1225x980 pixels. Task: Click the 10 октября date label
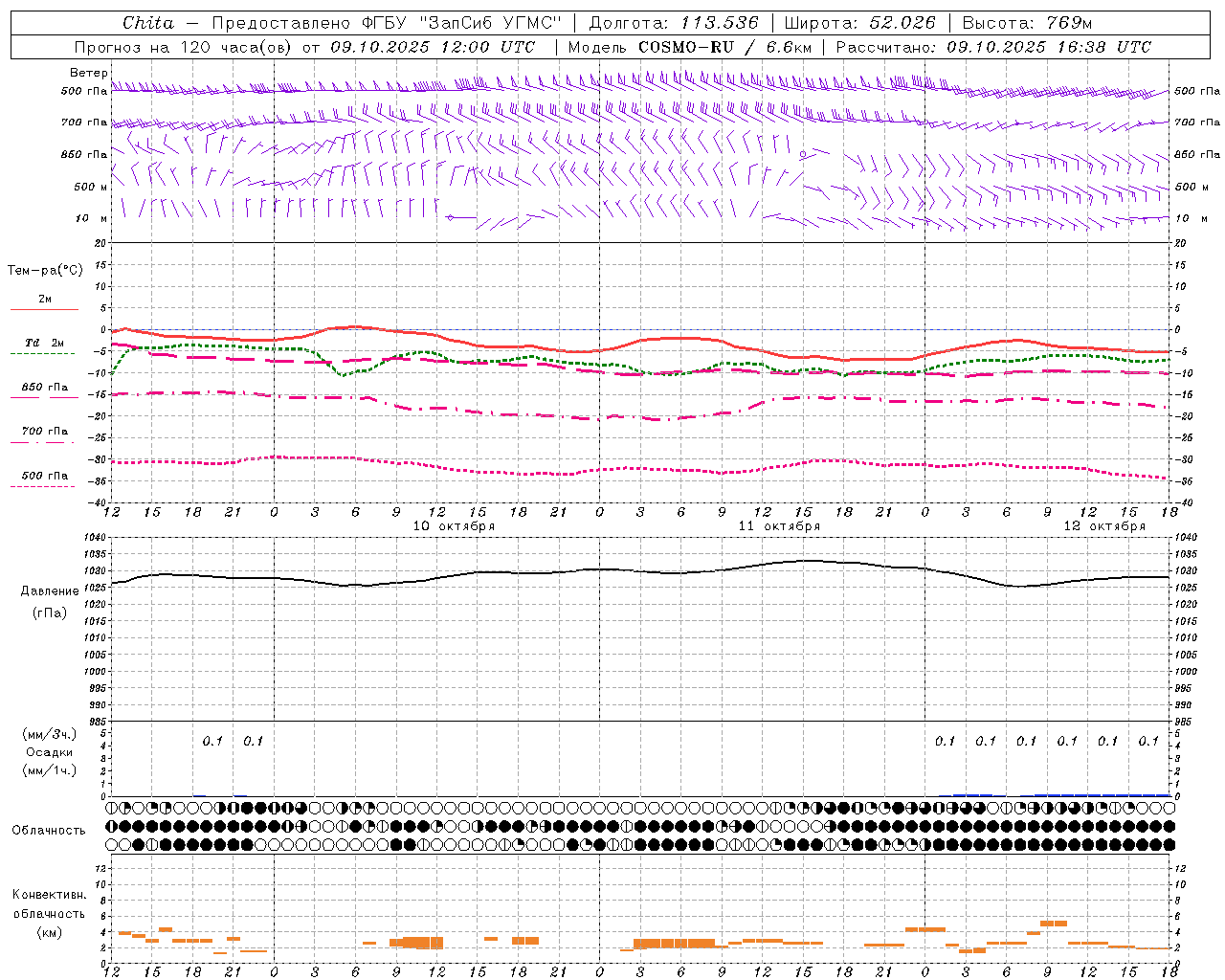[454, 526]
